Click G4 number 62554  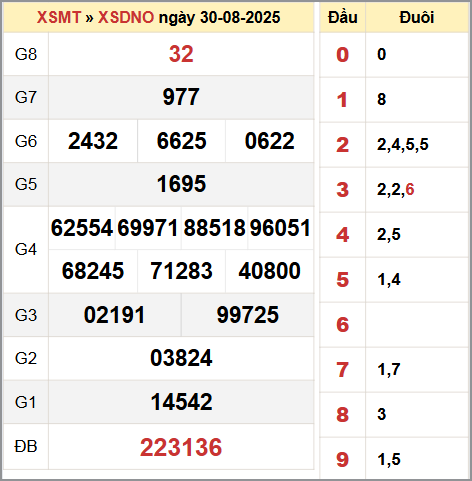(x=82, y=228)
